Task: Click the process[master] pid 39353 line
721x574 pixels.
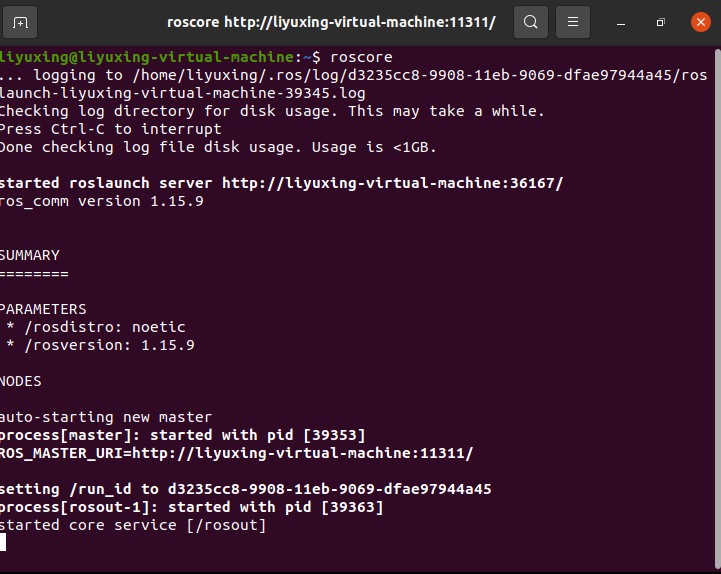Action: coord(183,435)
